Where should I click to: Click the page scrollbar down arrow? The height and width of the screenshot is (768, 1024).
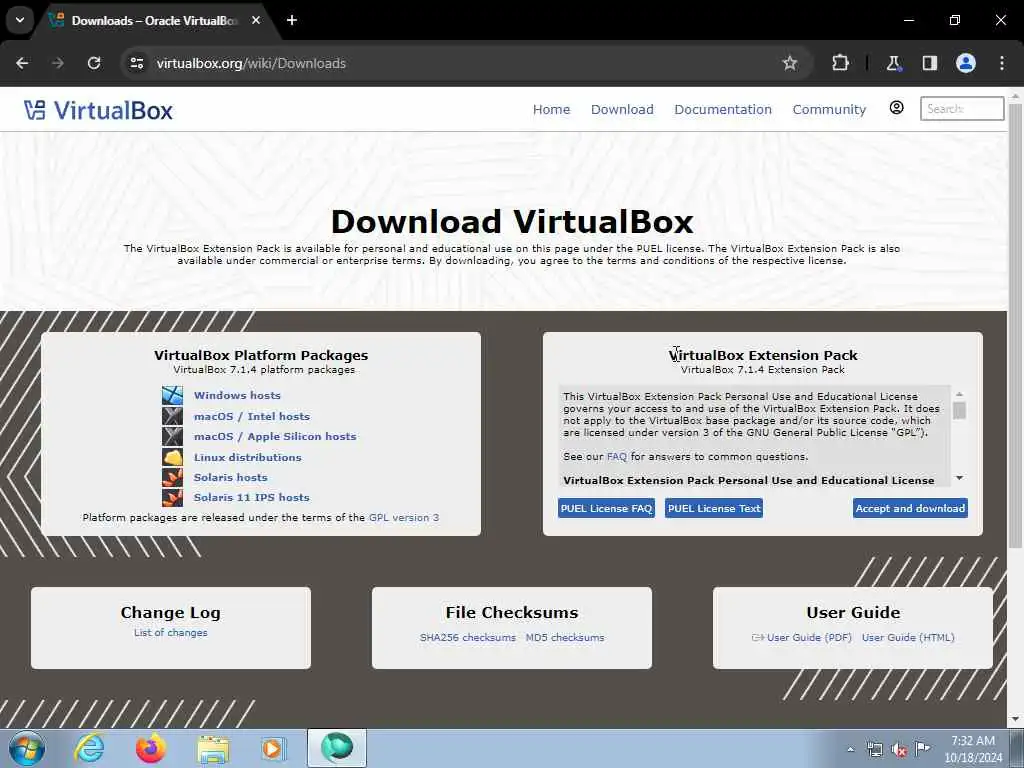pos(1015,720)
